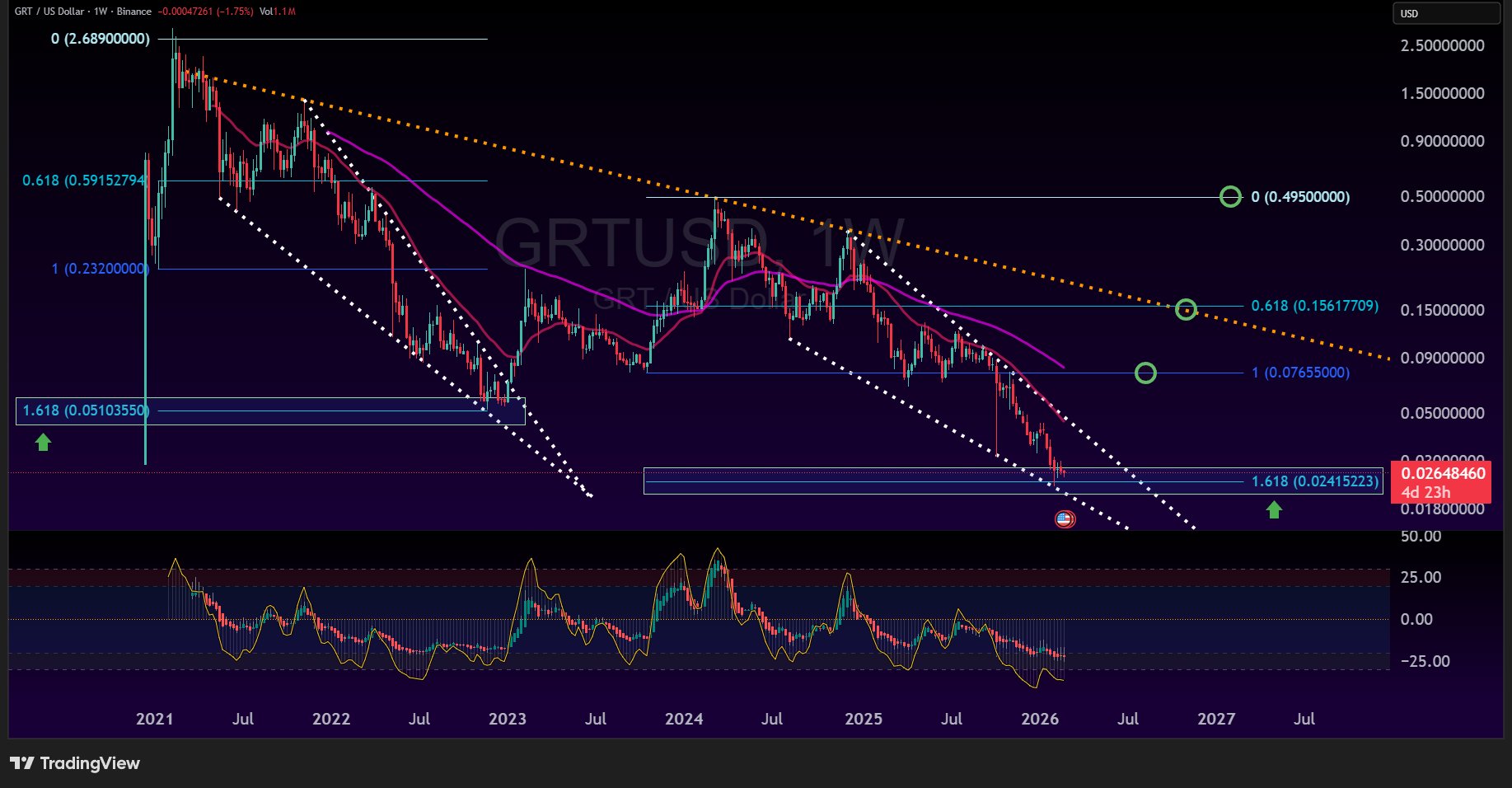Screen dimensions: 1512x788
Task: Select green circle at 0.618 Fib level
Action: [1186, 310]
